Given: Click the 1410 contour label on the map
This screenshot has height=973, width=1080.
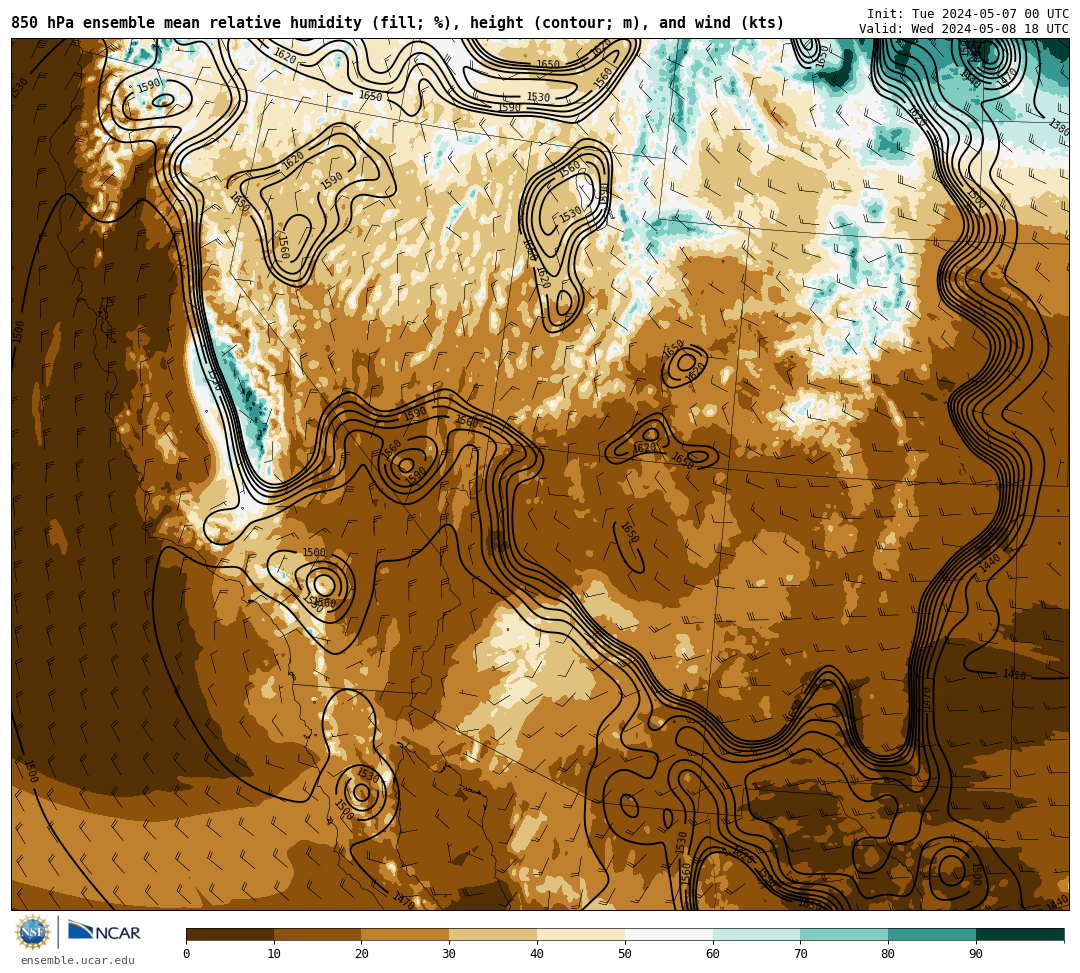Looking at the screenshot, I should (x=1015, y=675).
